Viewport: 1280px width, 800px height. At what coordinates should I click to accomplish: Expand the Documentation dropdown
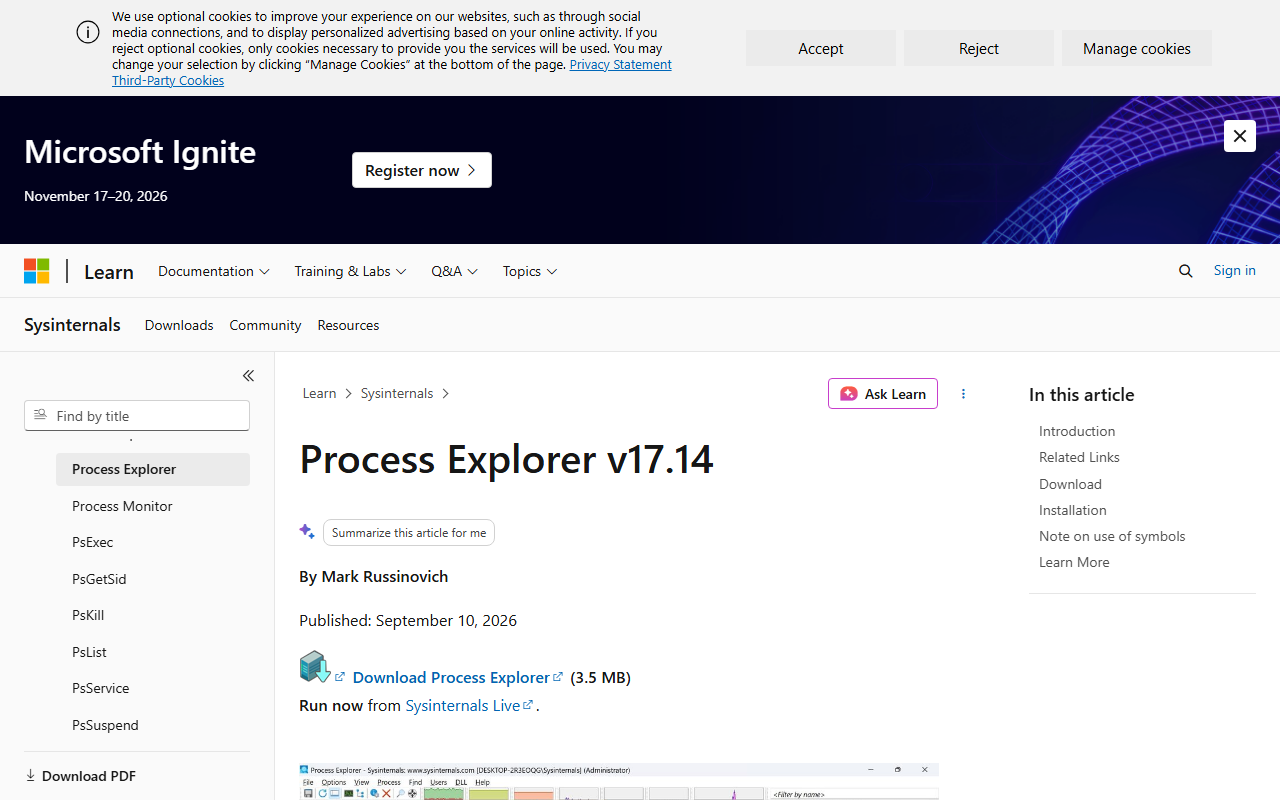click(214, 271)
